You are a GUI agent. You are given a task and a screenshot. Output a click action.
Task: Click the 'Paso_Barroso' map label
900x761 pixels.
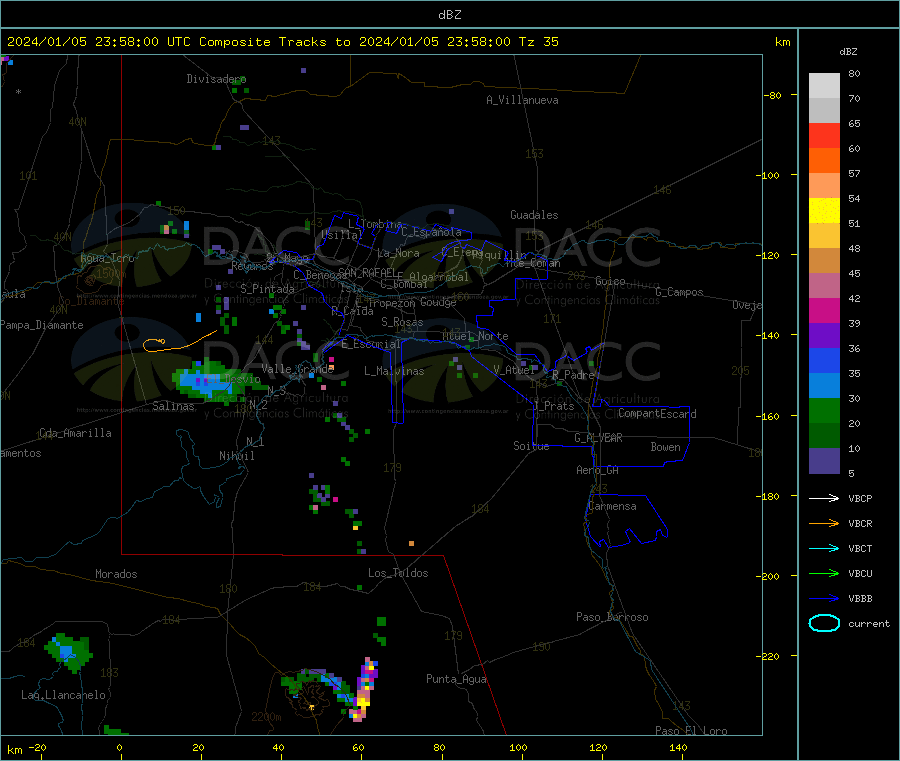click(x=612, y=617)
